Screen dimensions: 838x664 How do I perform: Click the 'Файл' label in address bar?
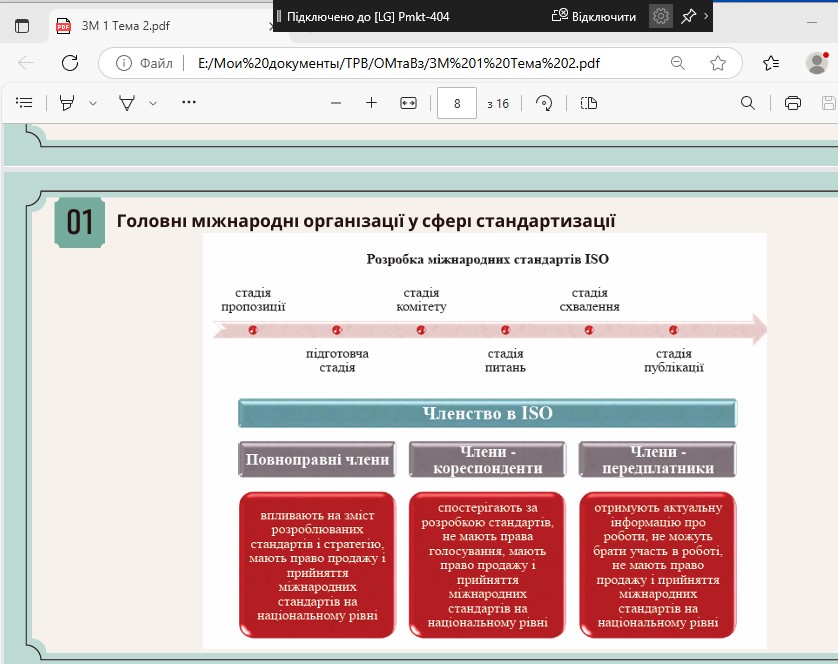(x=156, y=64)
